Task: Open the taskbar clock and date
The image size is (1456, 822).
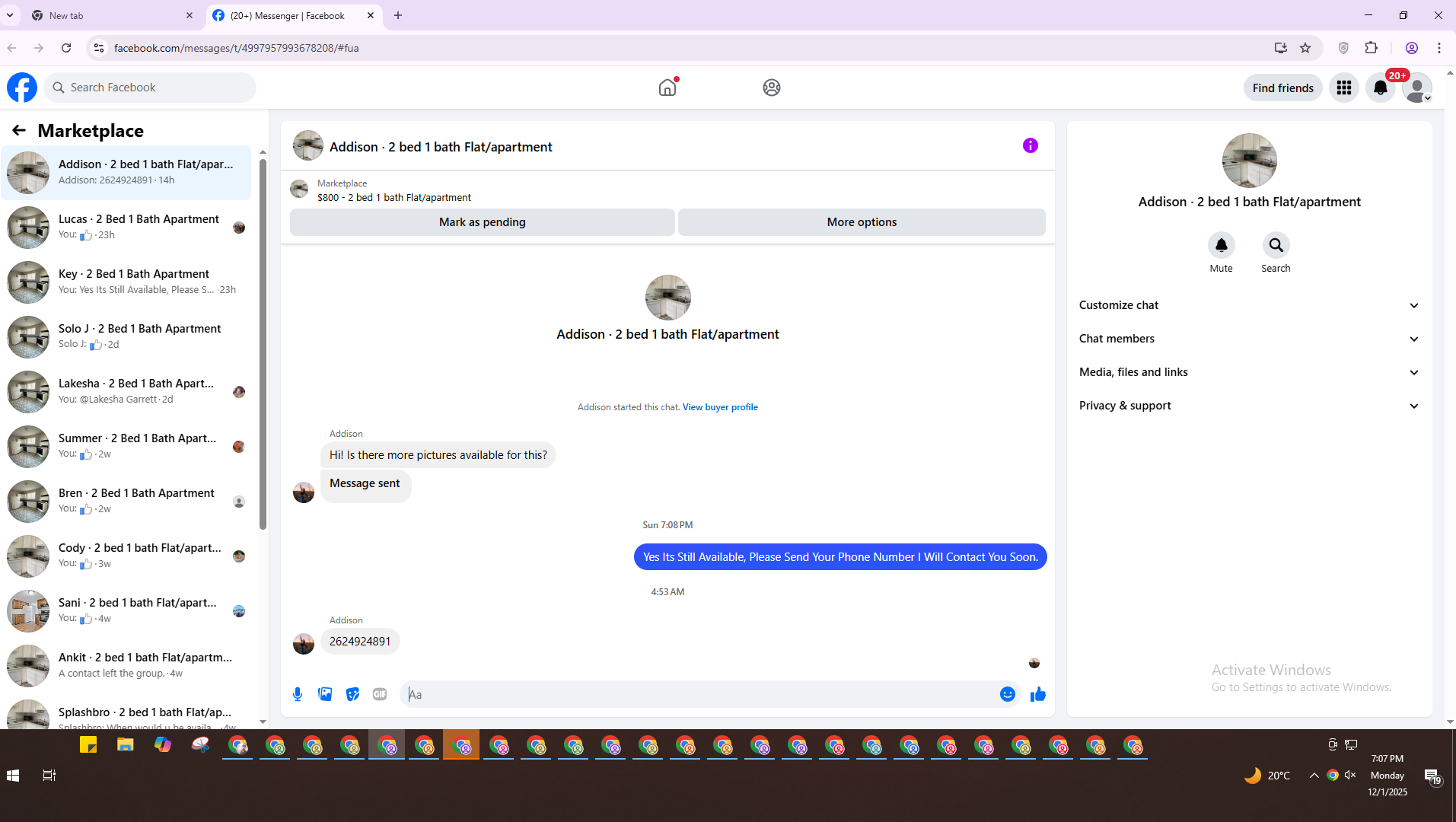Action: point(1387,776)
